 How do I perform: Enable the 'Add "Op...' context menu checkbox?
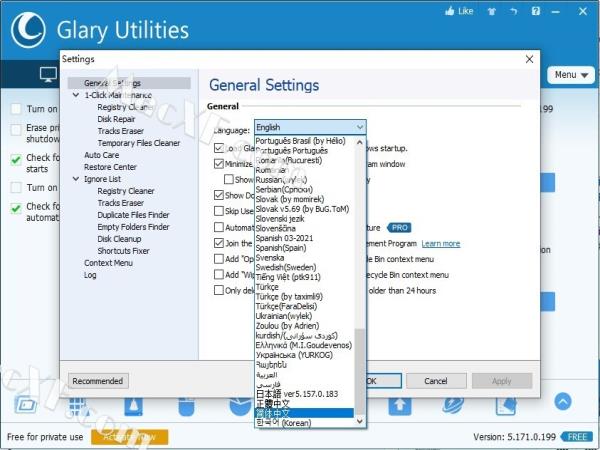[219, 259]
